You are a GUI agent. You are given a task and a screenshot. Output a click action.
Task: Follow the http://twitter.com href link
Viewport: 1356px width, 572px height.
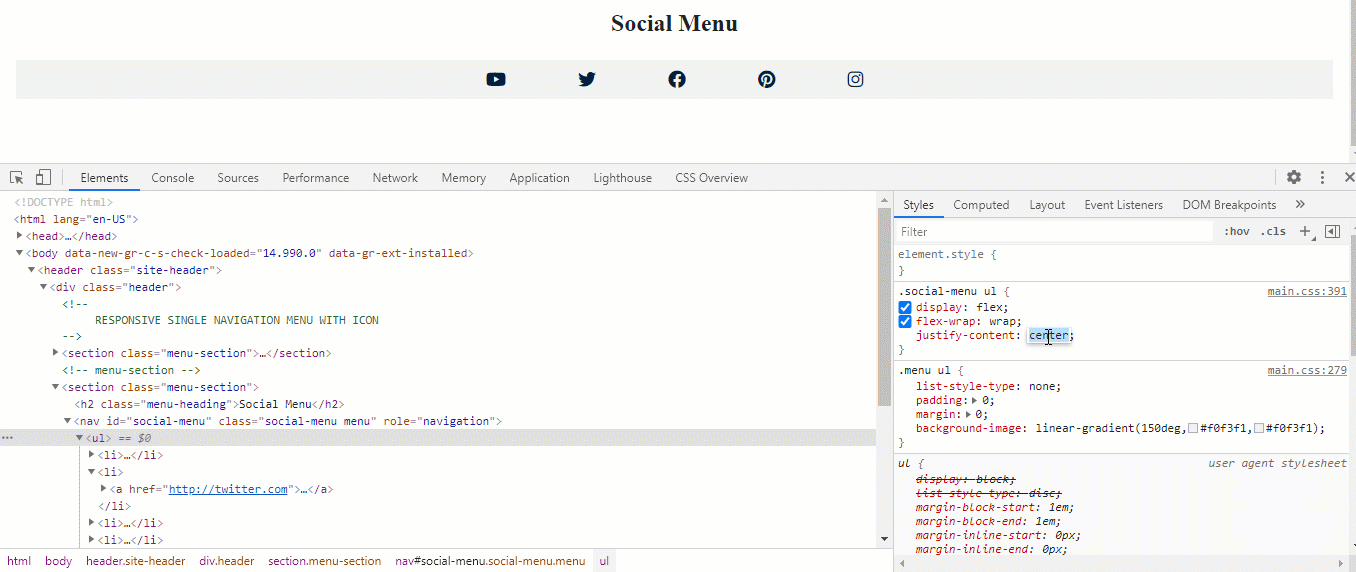pyautogui.click(x=228, y=489)
